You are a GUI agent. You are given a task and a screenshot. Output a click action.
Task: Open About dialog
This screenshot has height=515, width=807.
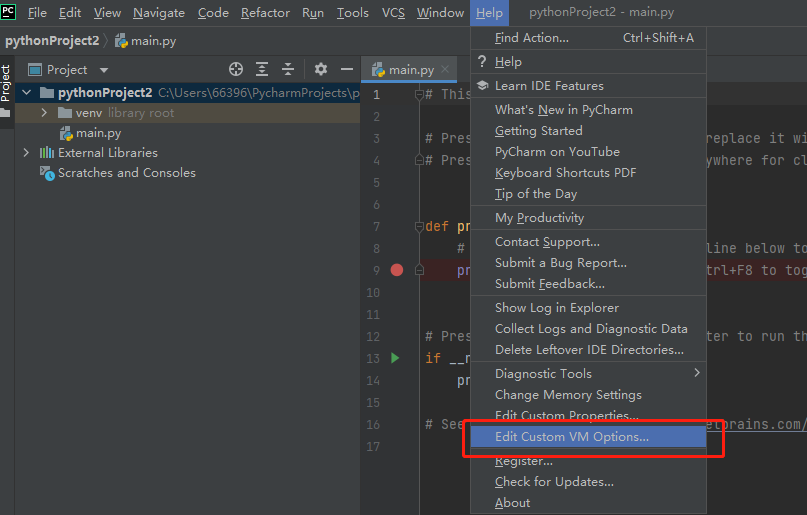(x=588, y=503)
